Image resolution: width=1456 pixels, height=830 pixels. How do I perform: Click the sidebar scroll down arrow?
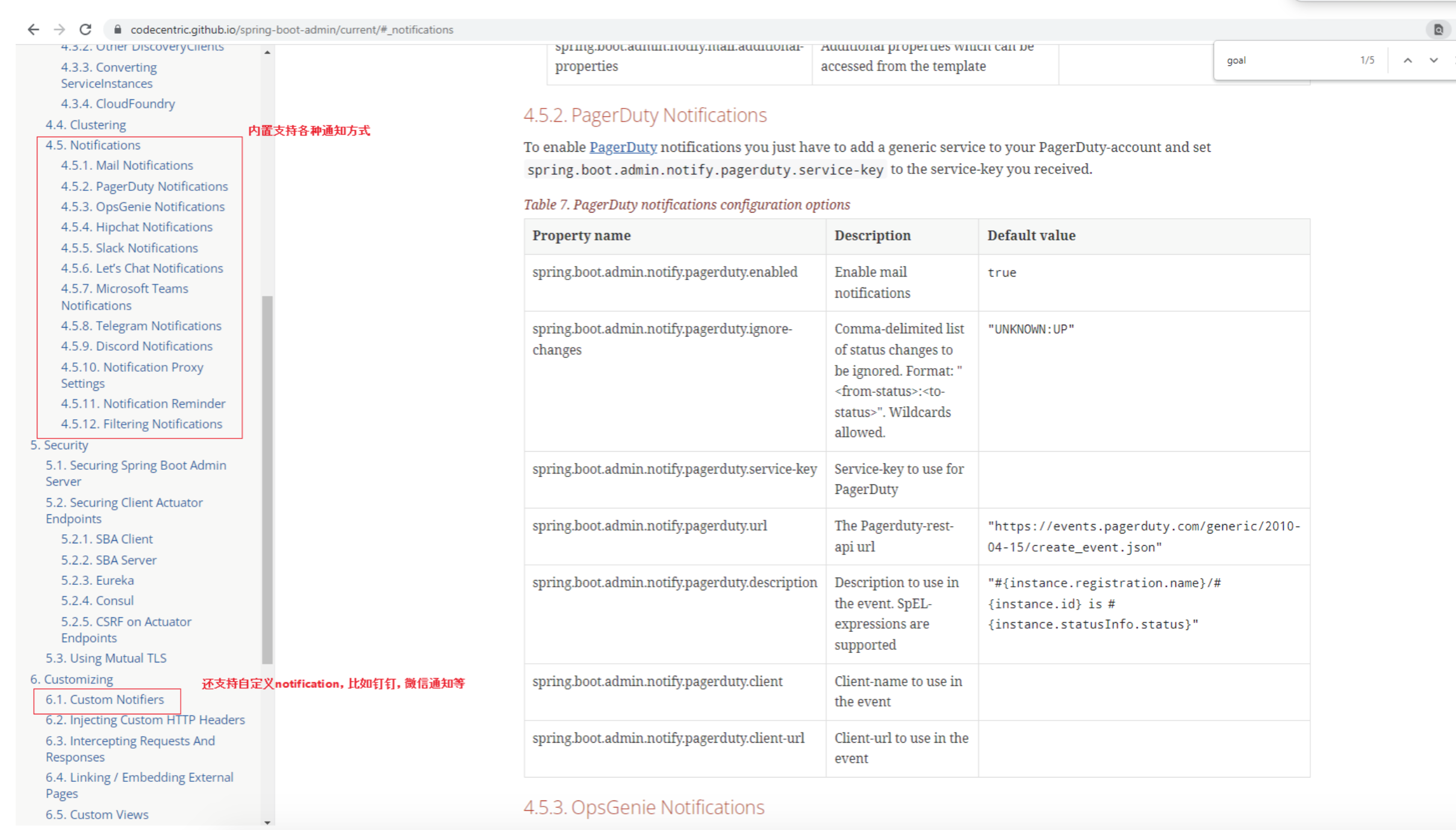coord(267,822)
